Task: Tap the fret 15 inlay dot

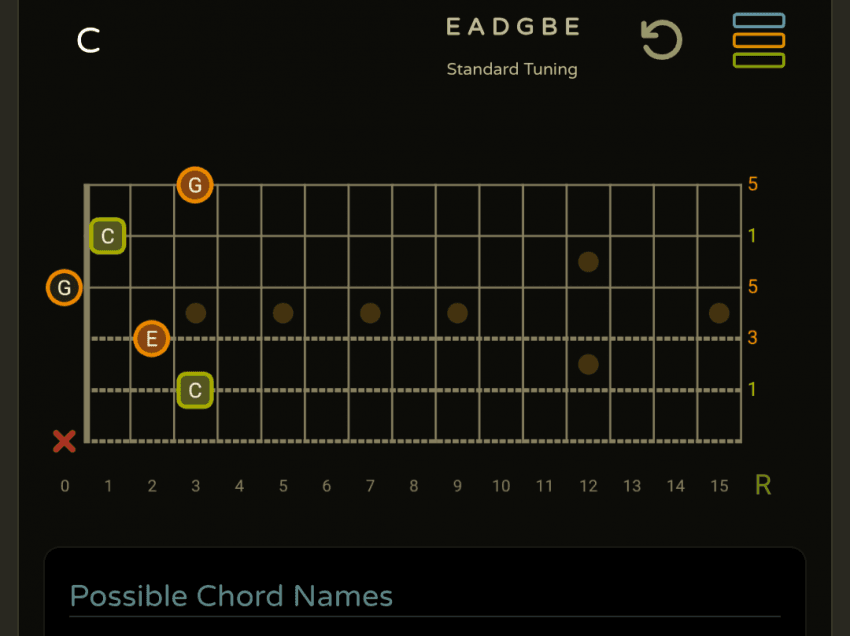Action: pos(719,313)
